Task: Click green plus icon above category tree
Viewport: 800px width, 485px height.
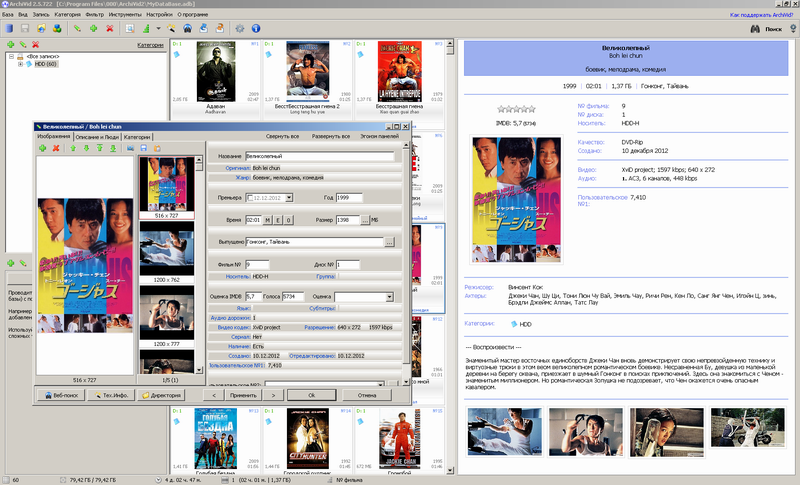Action: pos(10,45)
